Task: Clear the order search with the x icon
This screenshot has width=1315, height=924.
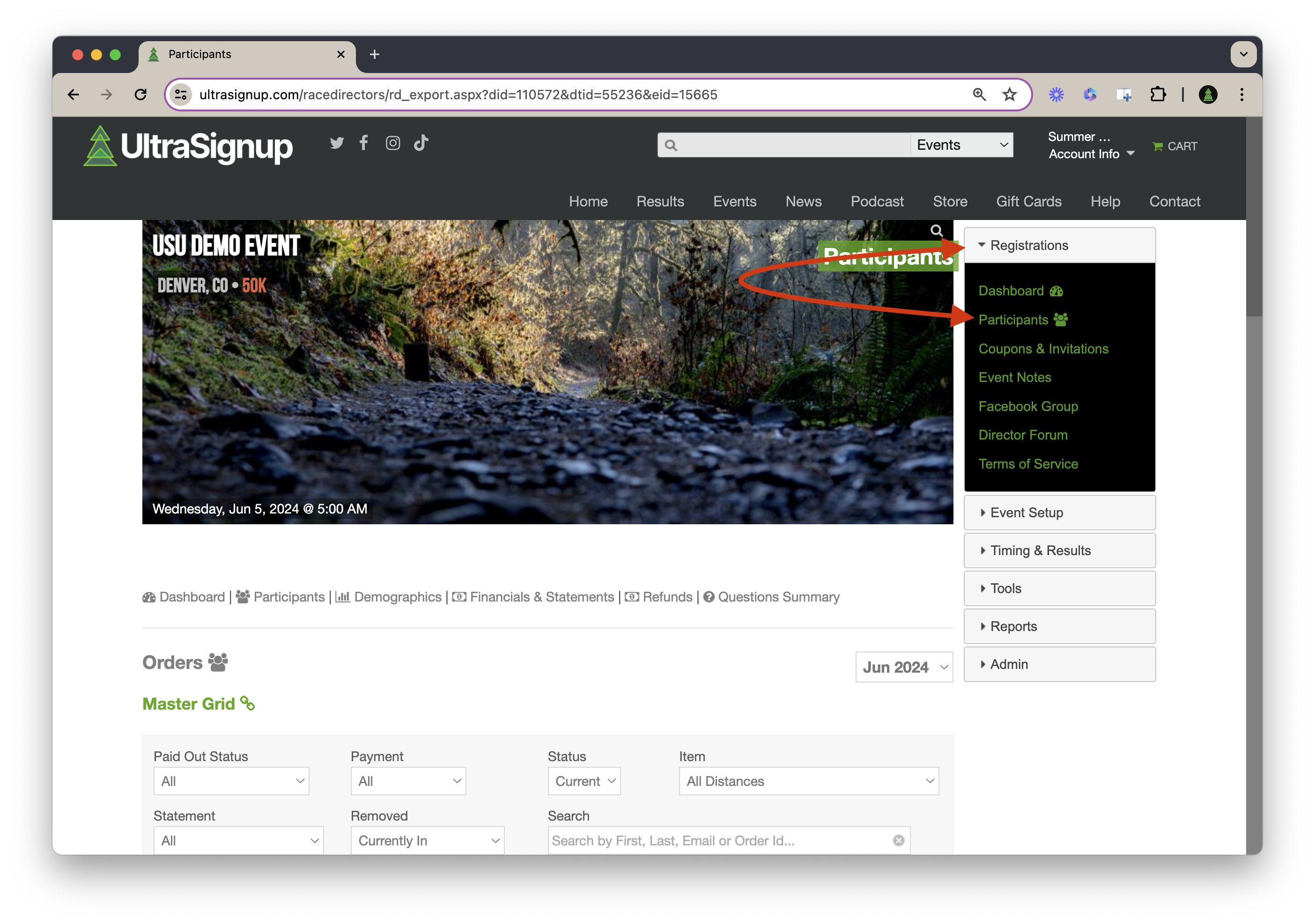Action: pos(898,840)
